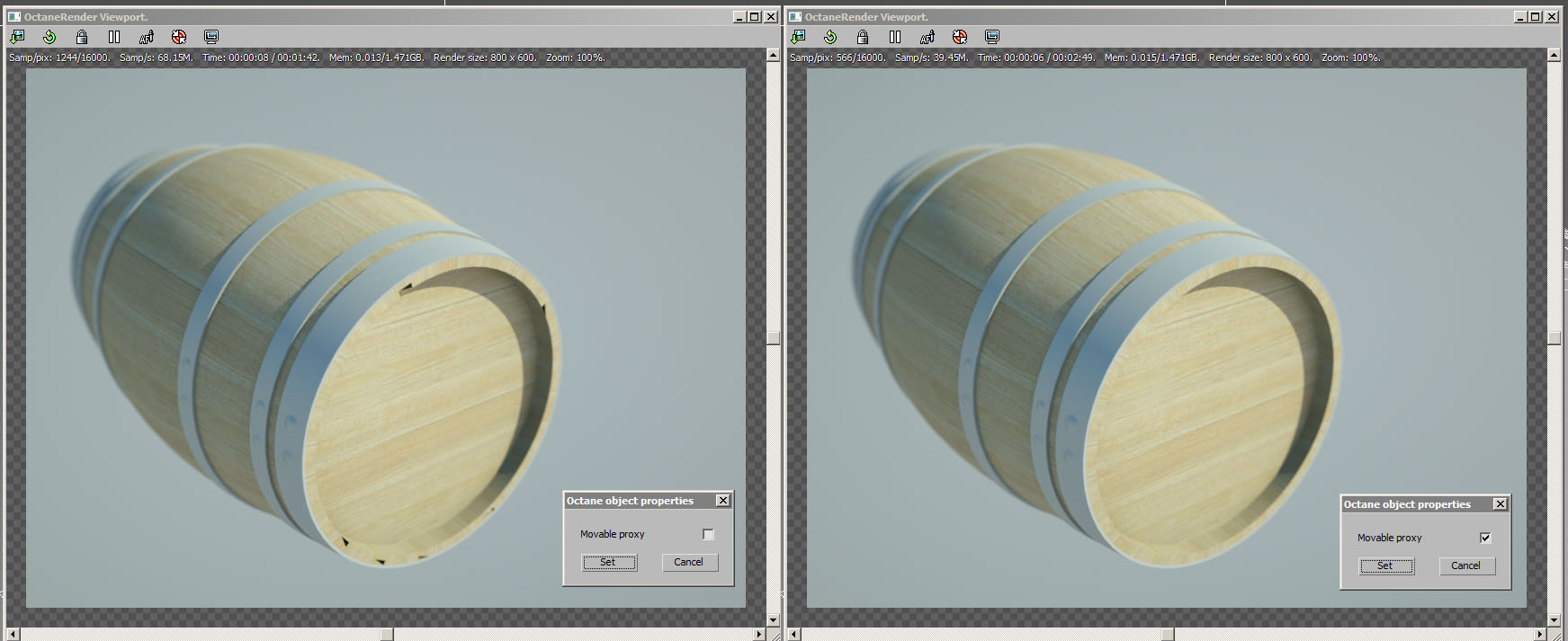Click the 'Samp/s: 39.45M.' status text
The image size is (1568, 641).
pos(932,58)
